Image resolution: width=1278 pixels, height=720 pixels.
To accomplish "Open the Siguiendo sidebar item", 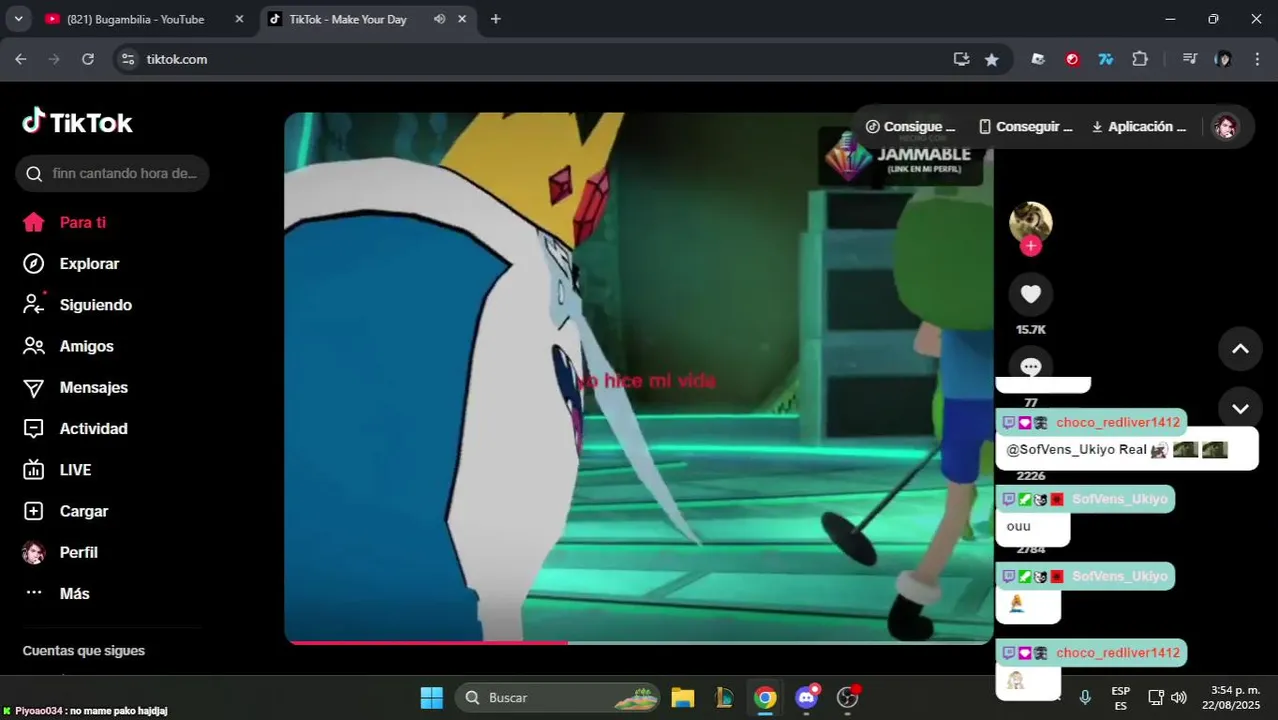I will pos(78,305).
